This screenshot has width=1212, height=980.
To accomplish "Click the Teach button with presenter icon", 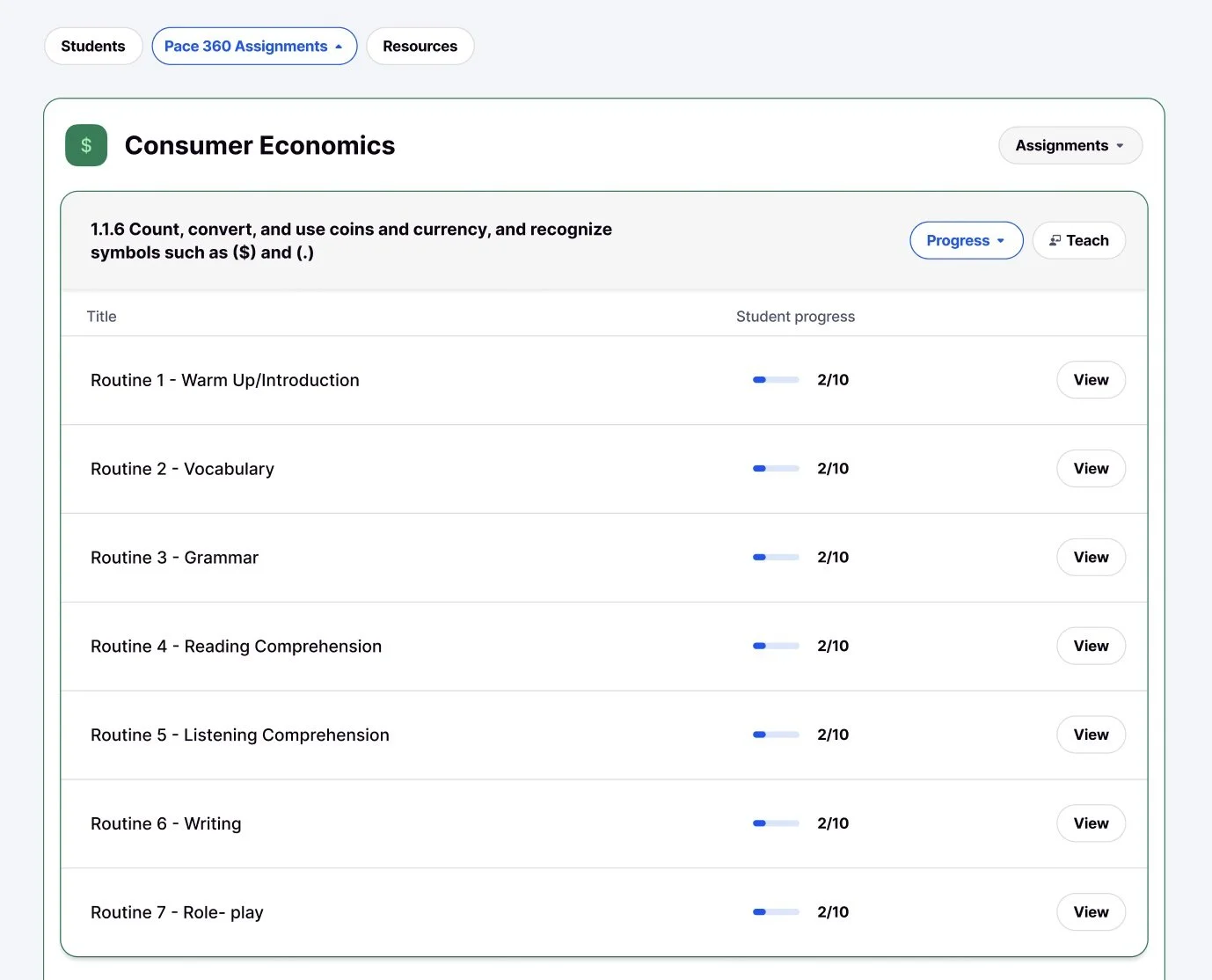I will pyautogui.click(x=1078, y=240).
